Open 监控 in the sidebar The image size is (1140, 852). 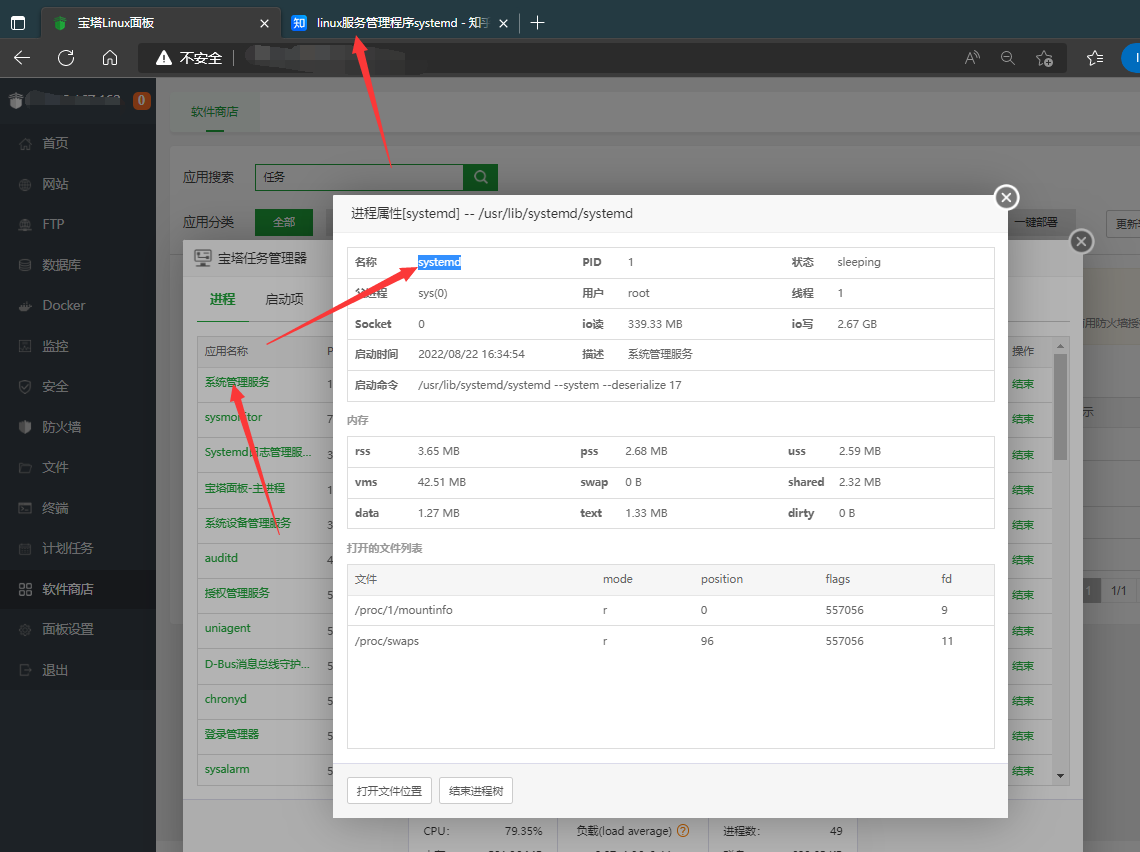point(55,346)
